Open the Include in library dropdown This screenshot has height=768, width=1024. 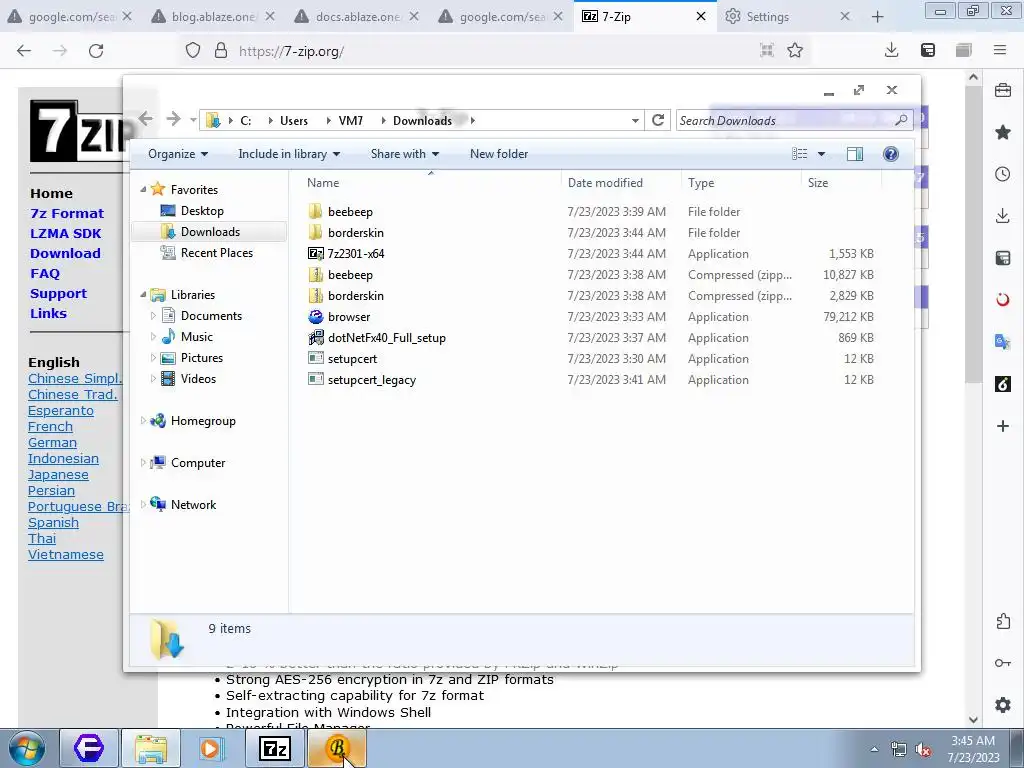(x=289, y=154)
